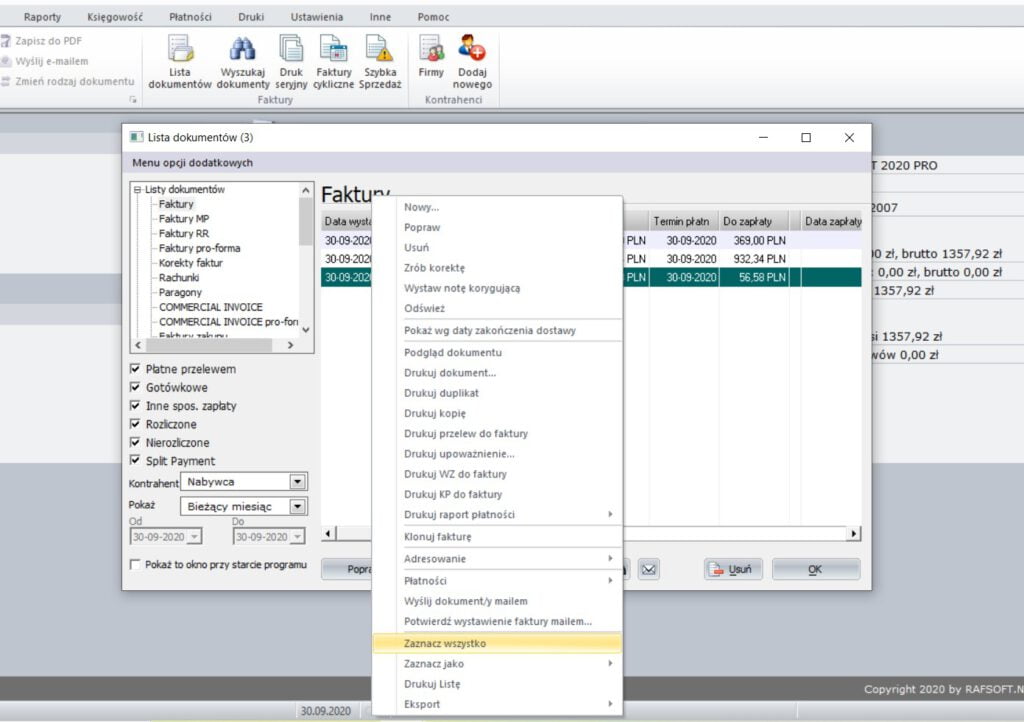Open Druk seryjny tool
Viewport: 1024px width, 722px height.
pyautogui.click(x=291, y=60)
